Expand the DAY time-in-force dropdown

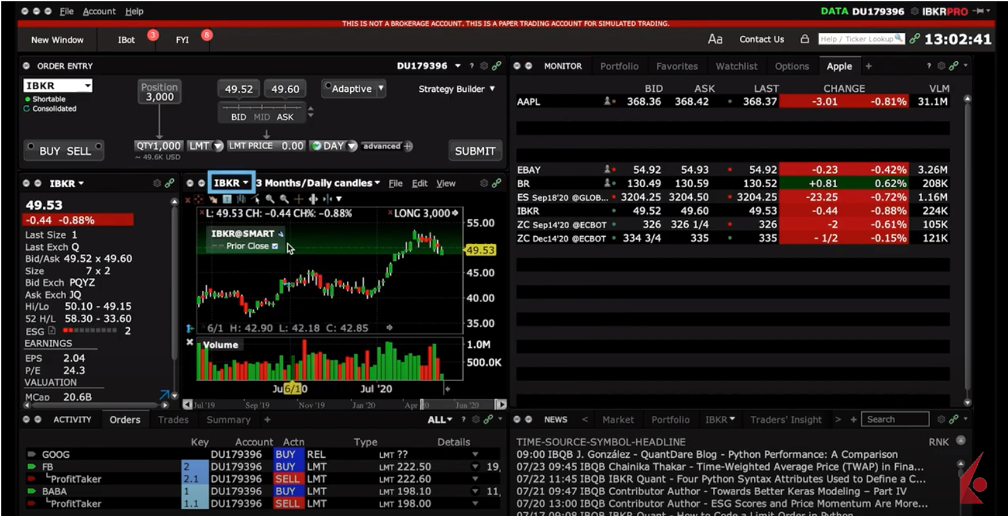point(332,146)
